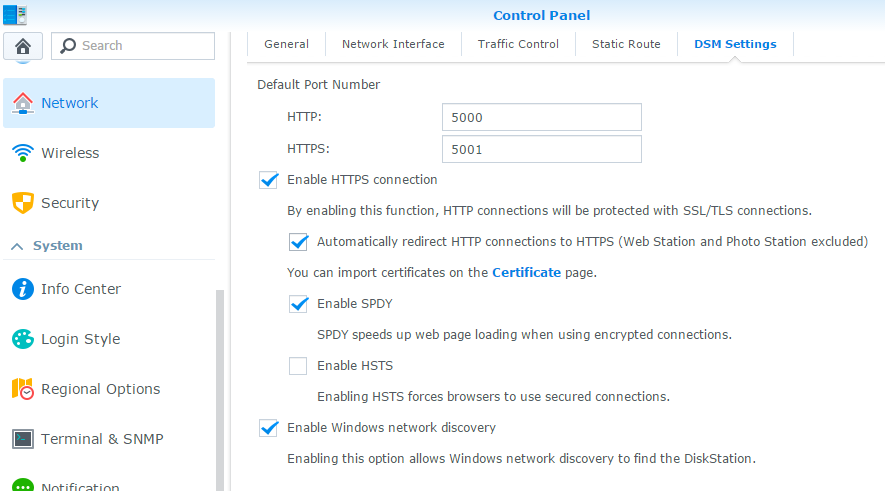Open Terminal & SNMP via the terminal icon
The image size is (885, 491).
[x=22, y=439]
